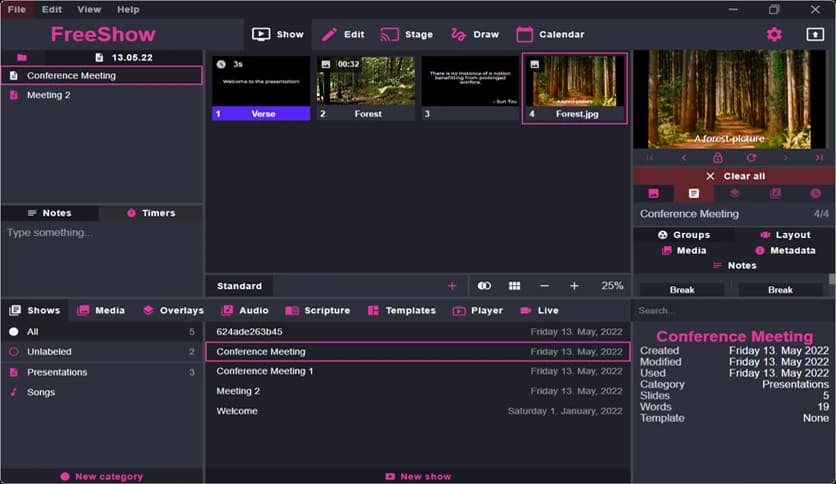Open the File menu

pos(17,10)
